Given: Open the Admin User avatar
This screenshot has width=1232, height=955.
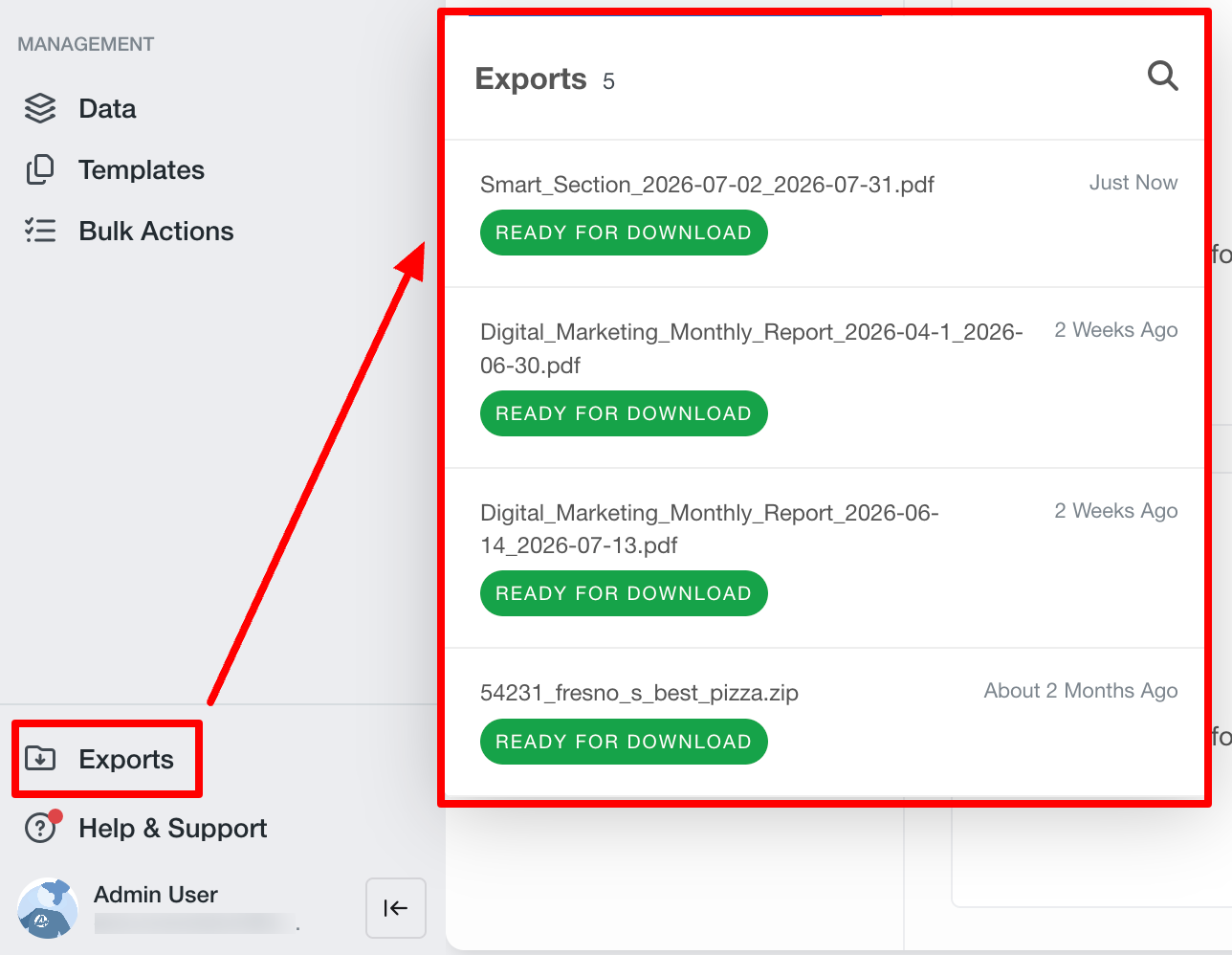Looking at the screenshot, I should point(48,908).
